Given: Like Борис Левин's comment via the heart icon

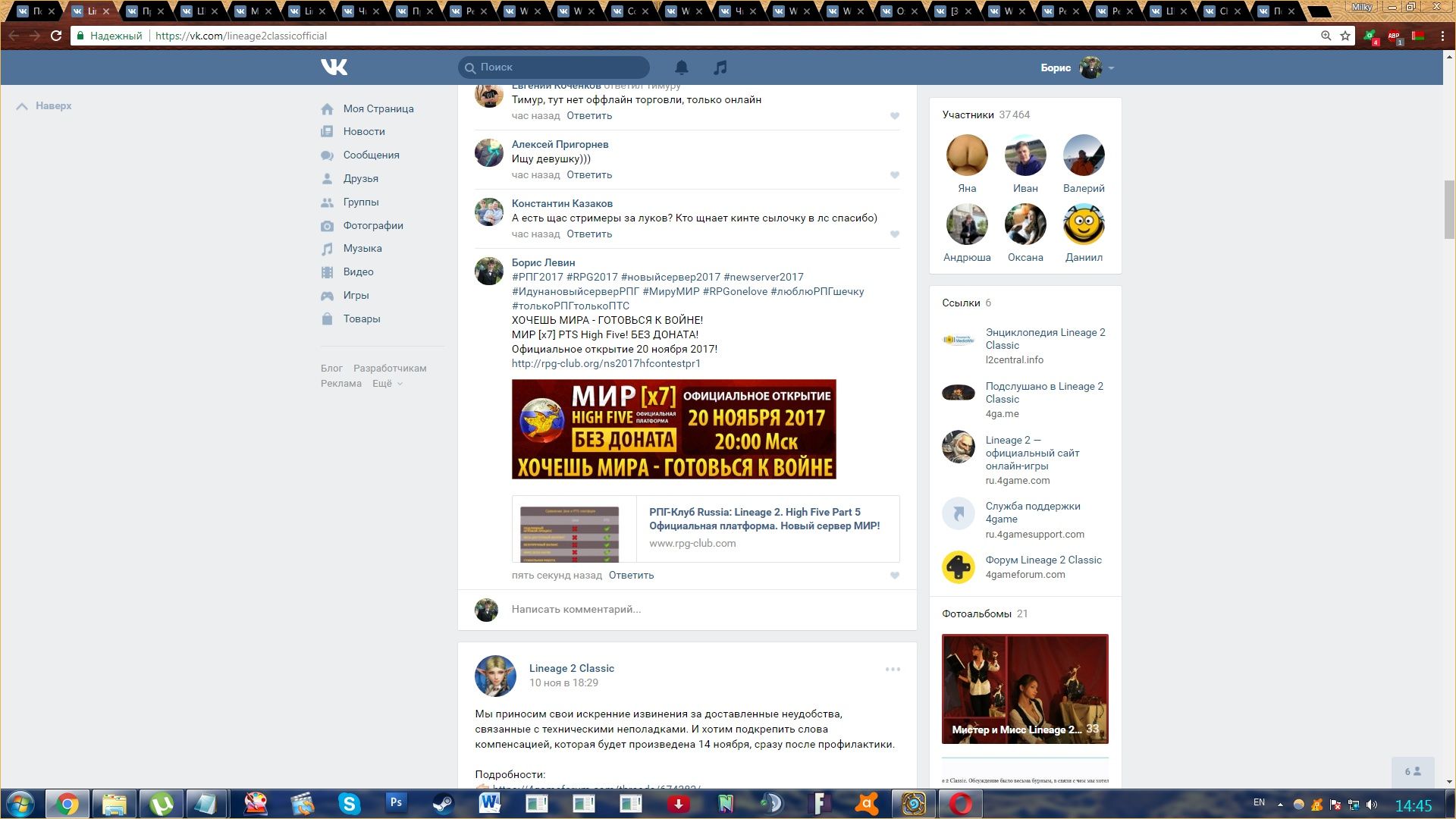Looking at the screenshot, I should 895,576.
